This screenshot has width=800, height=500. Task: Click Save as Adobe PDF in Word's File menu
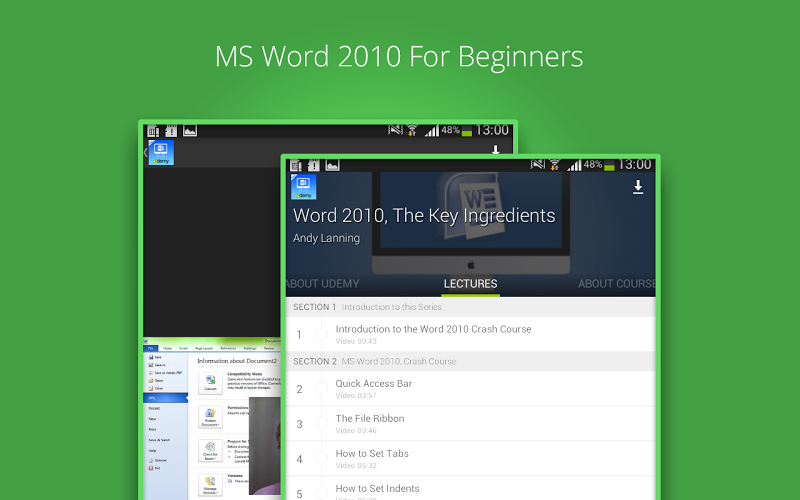165,373
